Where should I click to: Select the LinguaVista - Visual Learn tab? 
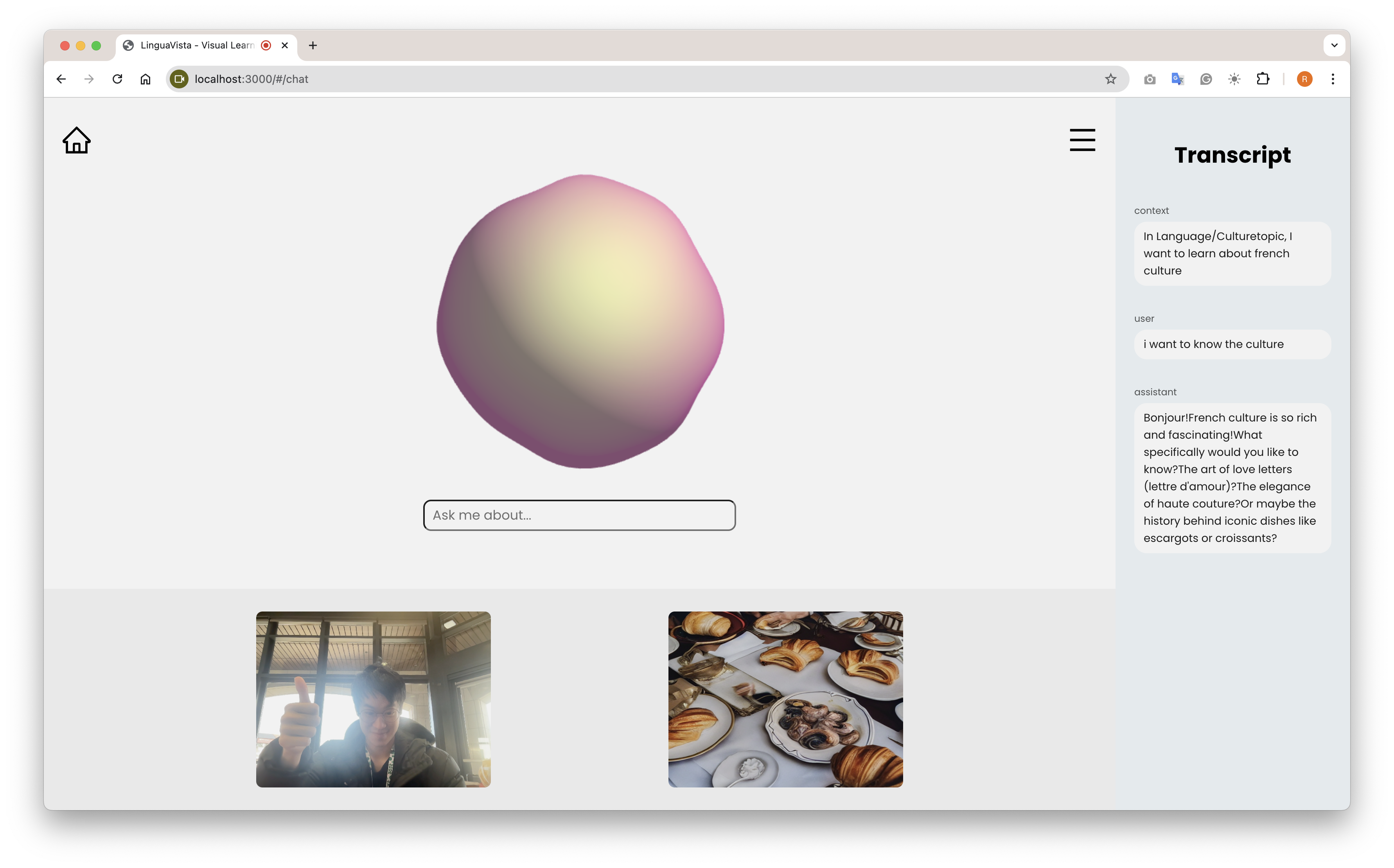195,45
